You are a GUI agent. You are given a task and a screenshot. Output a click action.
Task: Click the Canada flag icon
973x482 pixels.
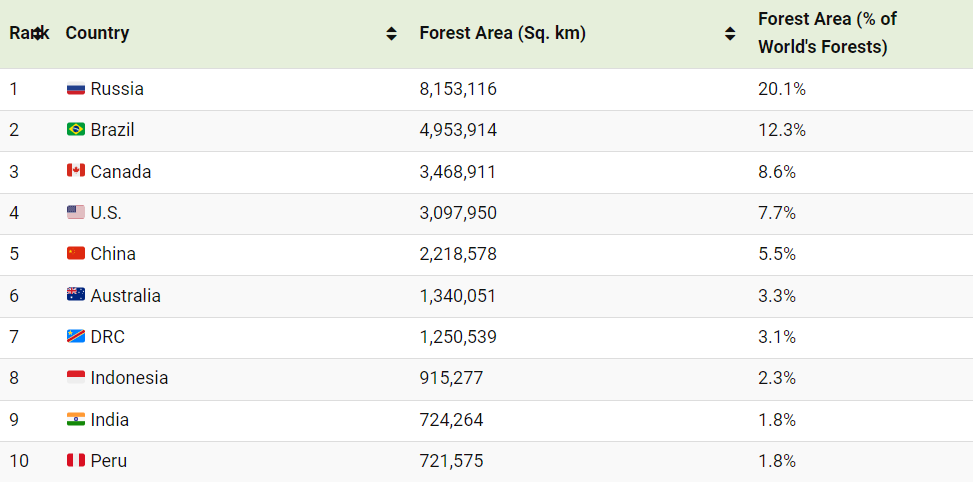[x=76, y=171]
